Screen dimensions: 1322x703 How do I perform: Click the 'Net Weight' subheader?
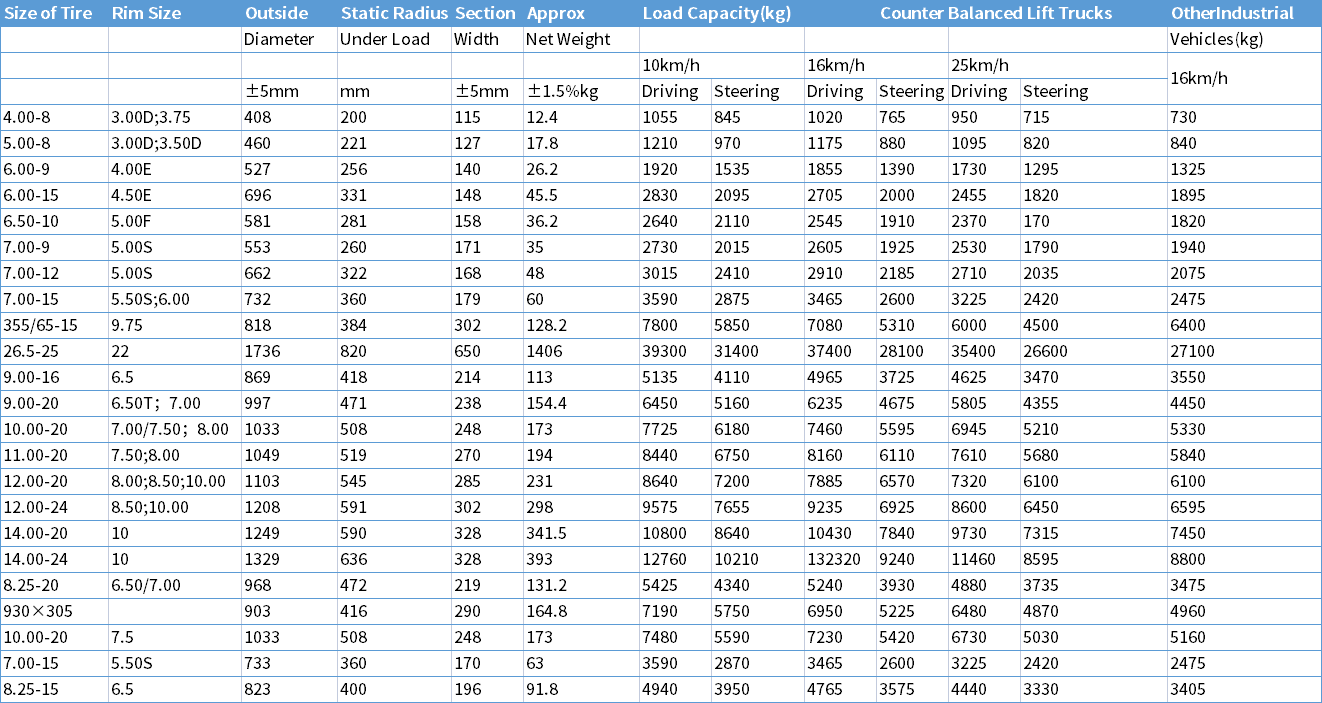coord(568,40)
